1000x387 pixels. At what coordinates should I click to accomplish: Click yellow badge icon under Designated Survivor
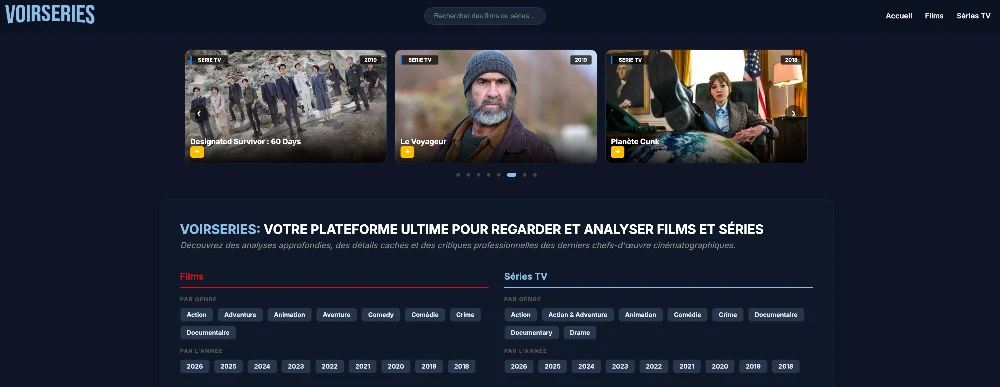[x=197, y=152]
